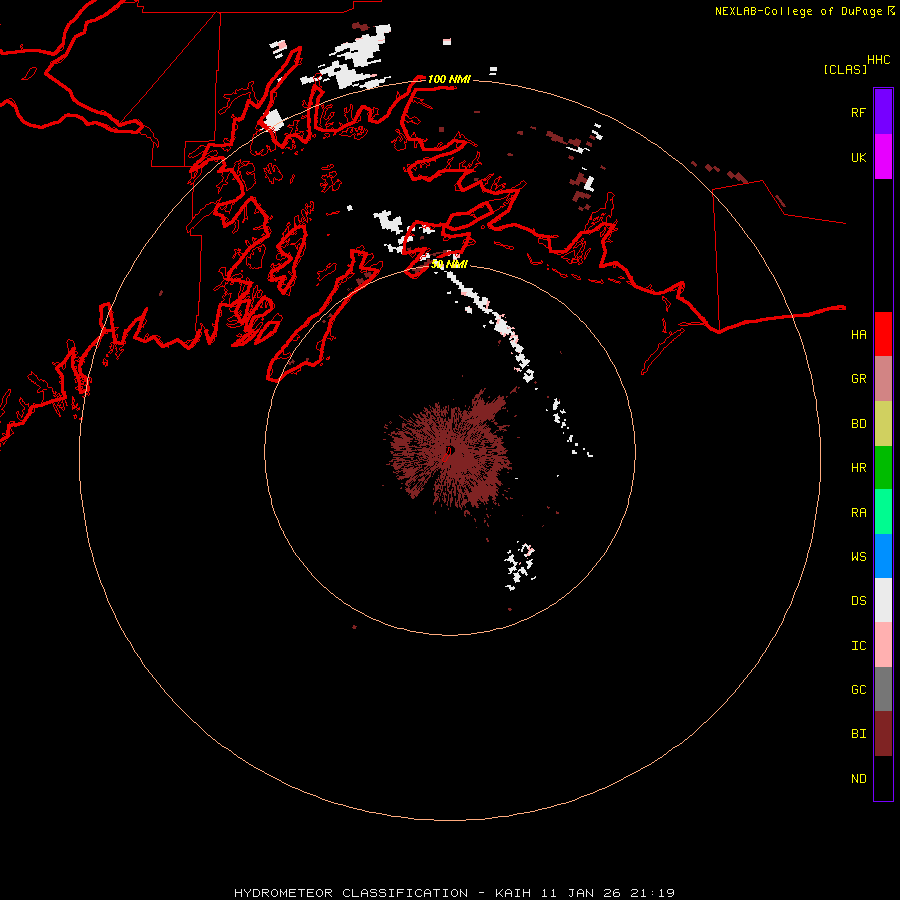Viewport: 900px width, 900px height.
Task: Click the '21:19' time in the caption
Action: click(653, 893)
